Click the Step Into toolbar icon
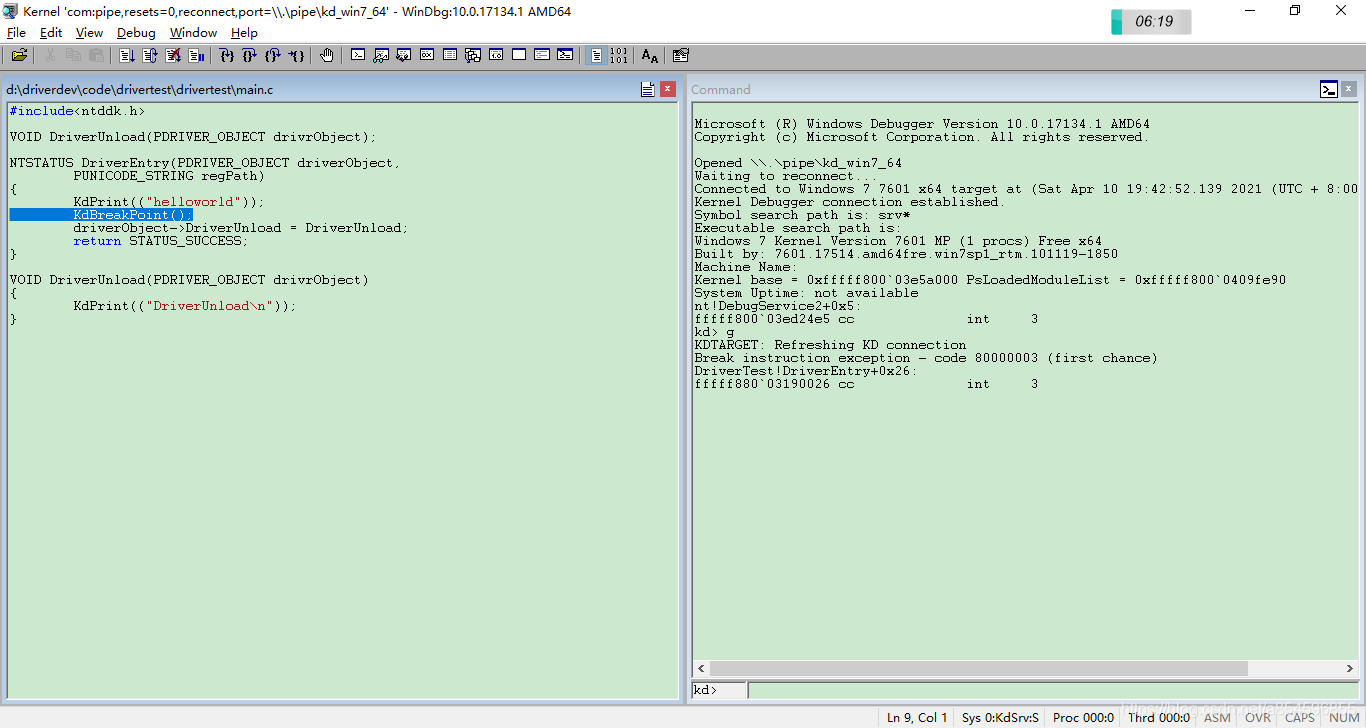 (226, 55)
